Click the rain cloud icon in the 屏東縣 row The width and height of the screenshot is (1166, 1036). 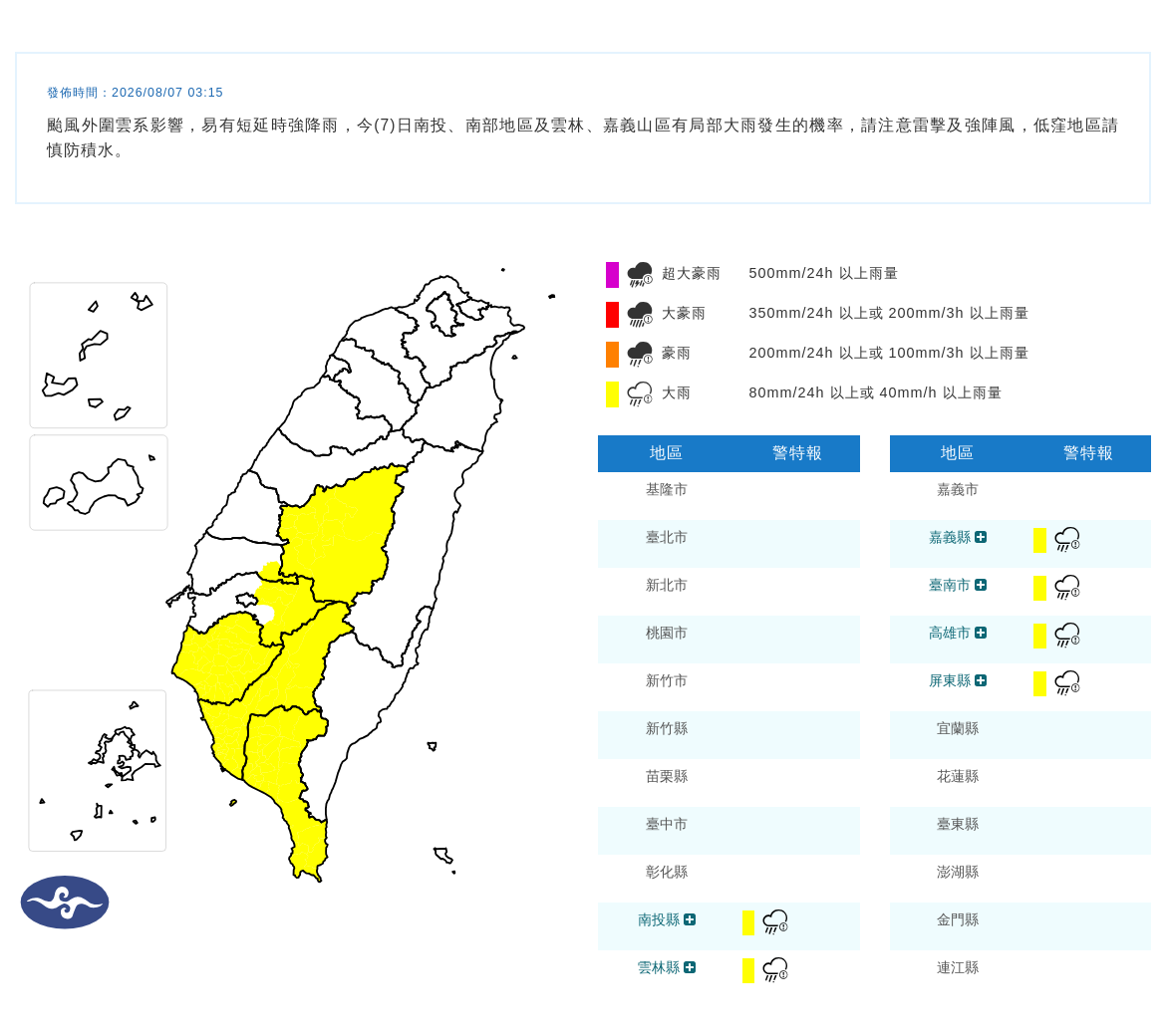click(x=1067, y=683)
